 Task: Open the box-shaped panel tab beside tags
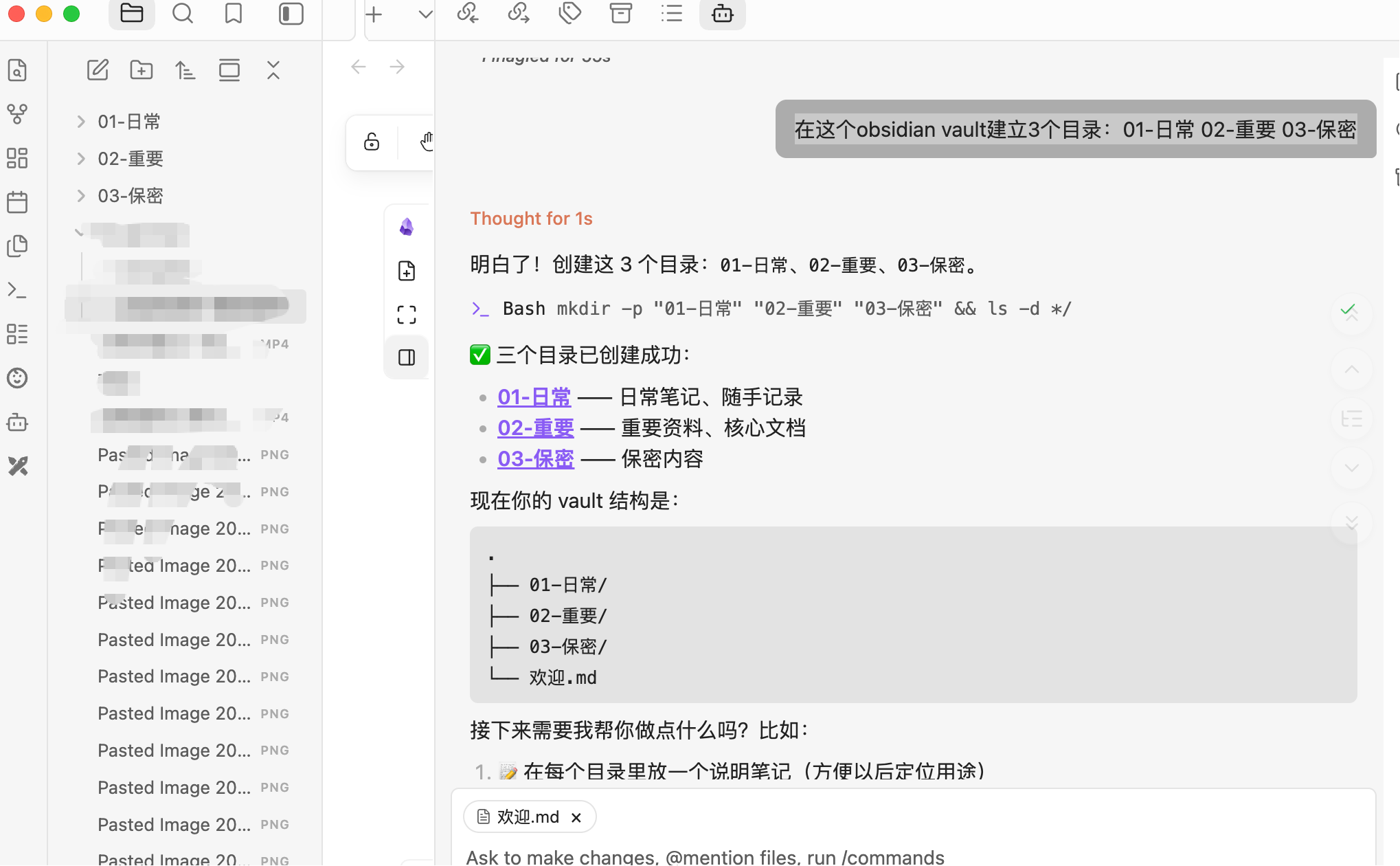click(621, 14)
